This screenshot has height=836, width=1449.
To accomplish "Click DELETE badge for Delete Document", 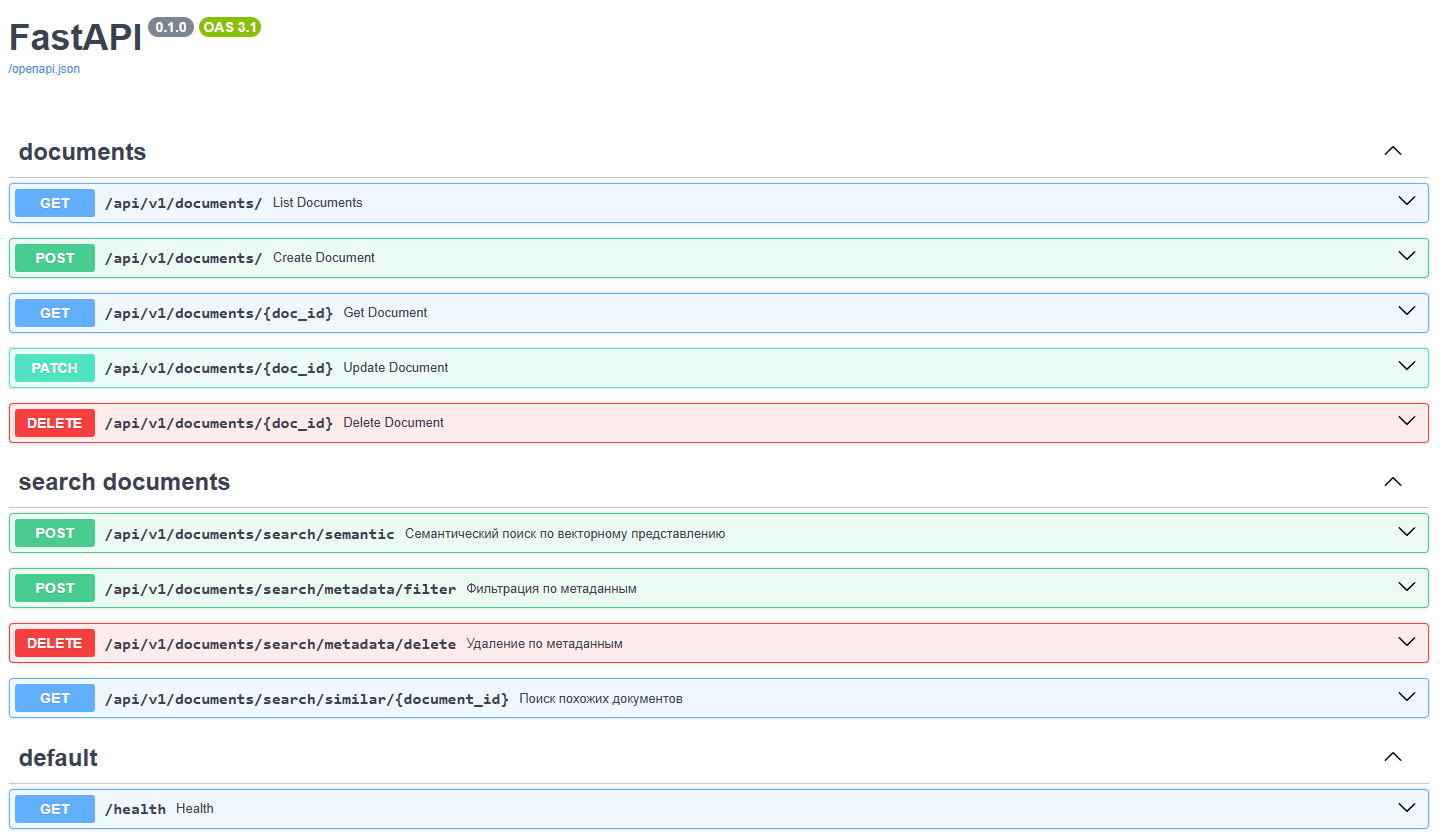I will 55,423.
